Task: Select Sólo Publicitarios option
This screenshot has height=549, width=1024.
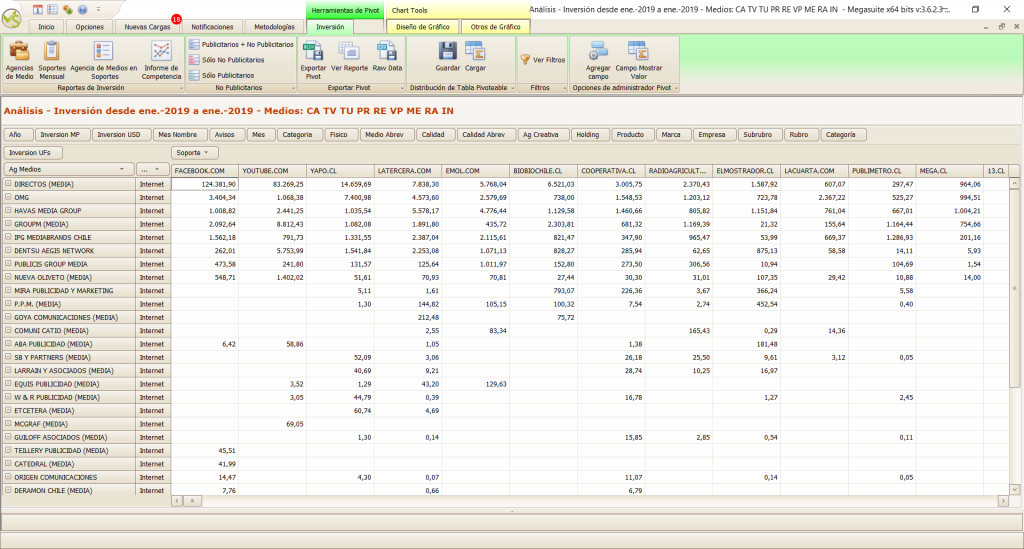Action: pos(221,75)
